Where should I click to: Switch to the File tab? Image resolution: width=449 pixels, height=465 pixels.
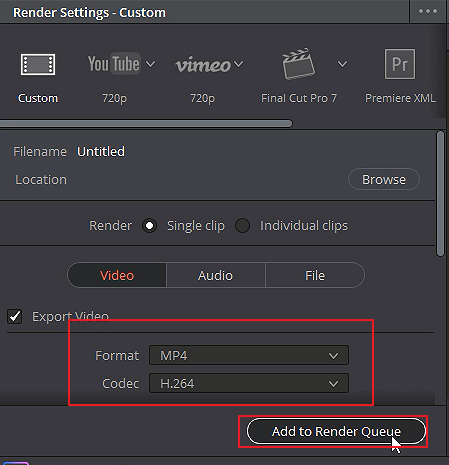pyautogui.click(x=315, y=275)
